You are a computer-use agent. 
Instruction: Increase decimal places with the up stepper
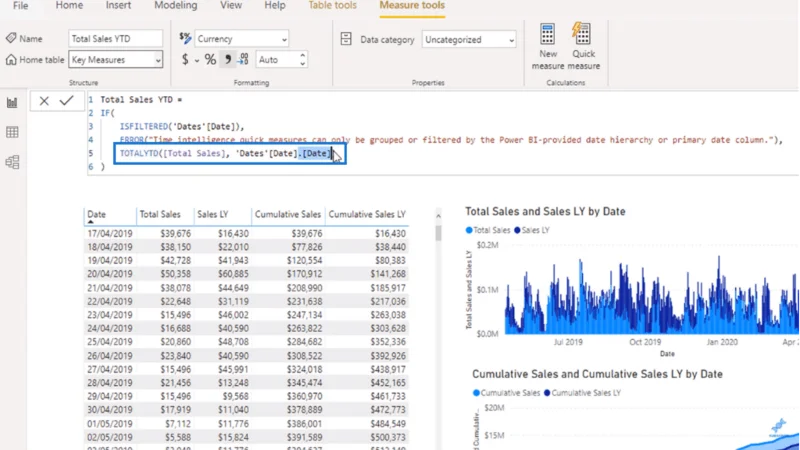(x=303, y=56)
